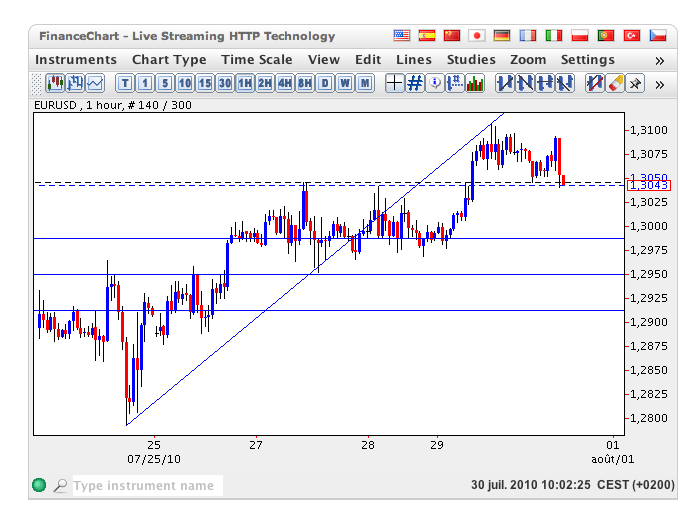Switch to 30 minute time scale
This screenshot has width=683, height=506.
(x=225, y=83)
